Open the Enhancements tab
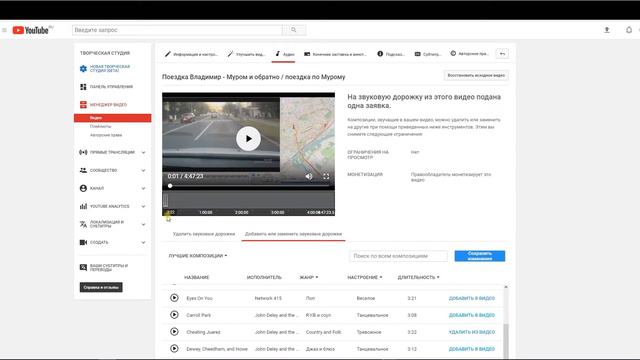The width and height of the screenshot is (640, 360). [x=247, y=54]
